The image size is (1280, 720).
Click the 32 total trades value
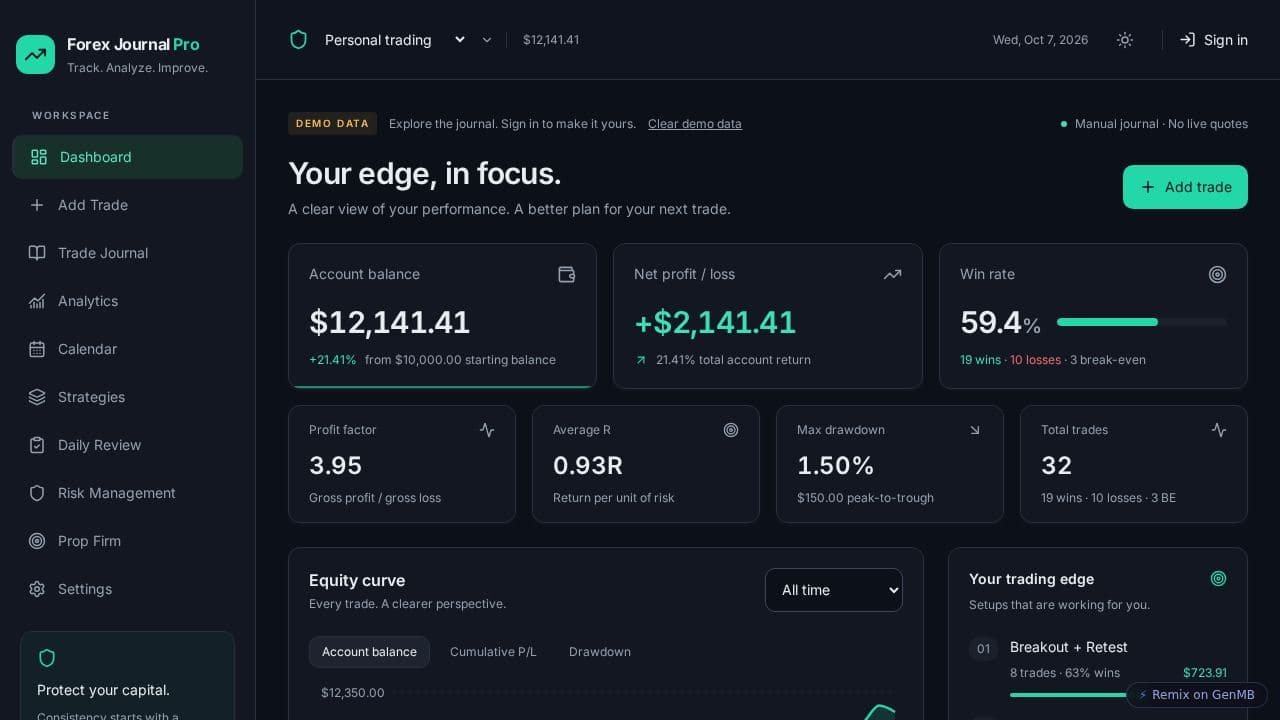(1056, 465)
